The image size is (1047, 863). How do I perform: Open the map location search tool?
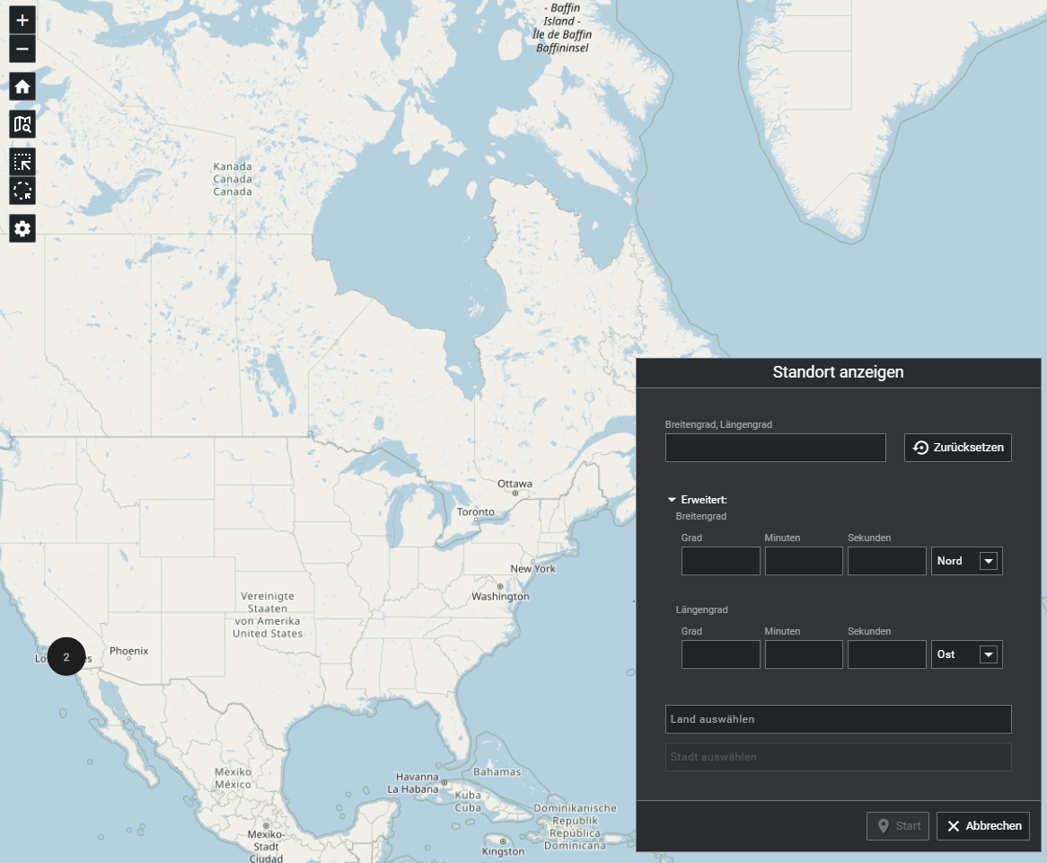pyautogui.click(x=22, y=124)
